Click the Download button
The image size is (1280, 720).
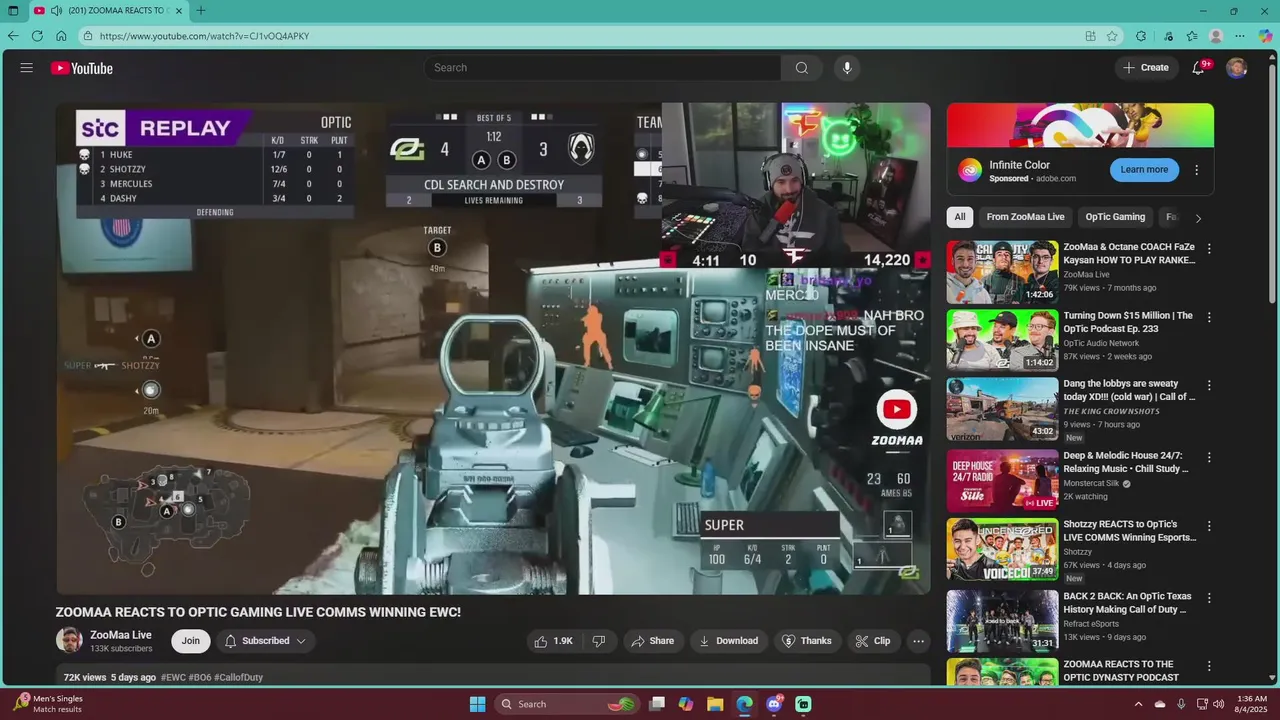[728, 641]
